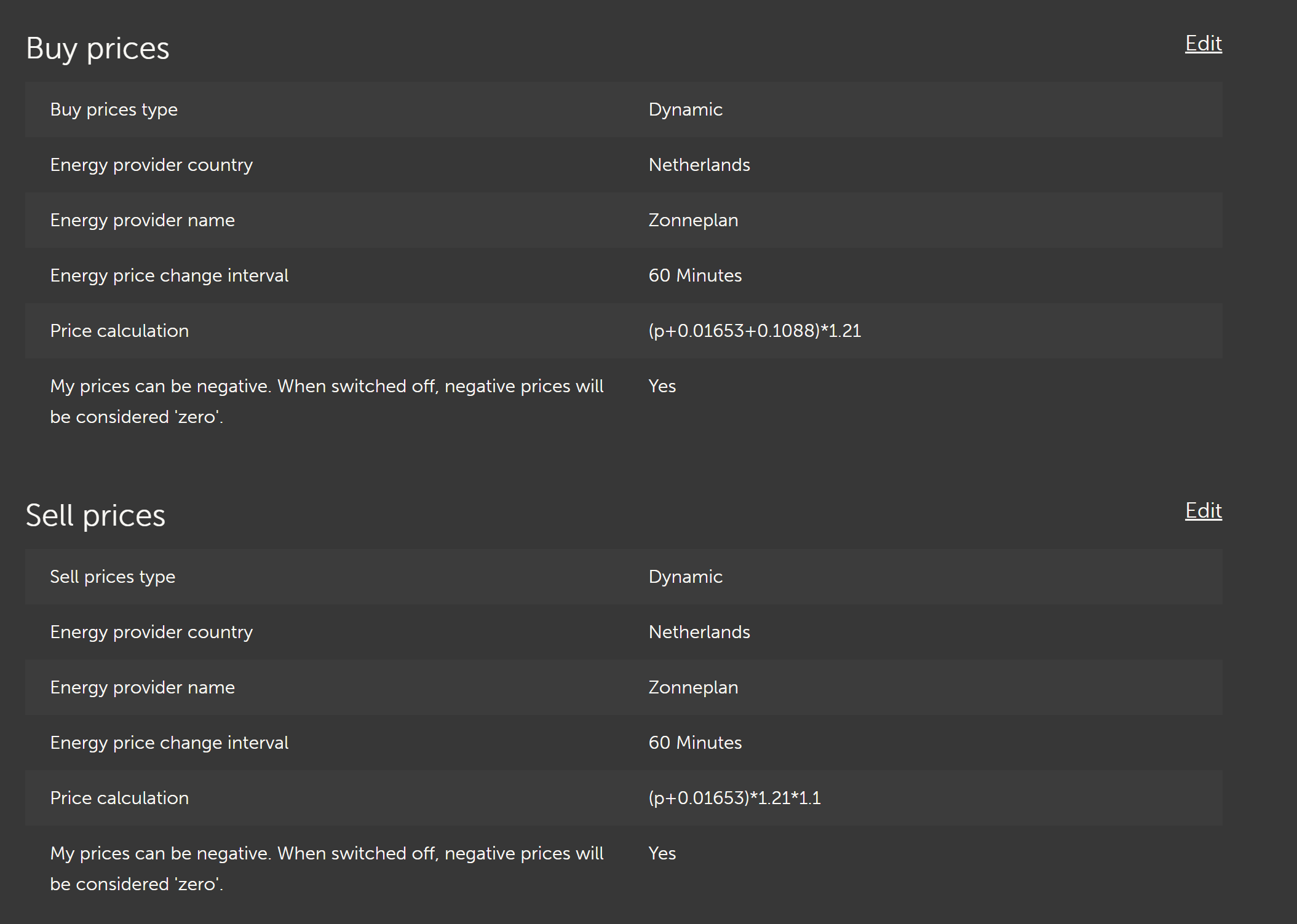
Task: Click the Yes value for negative sell prices
Action: click(662, 853)
